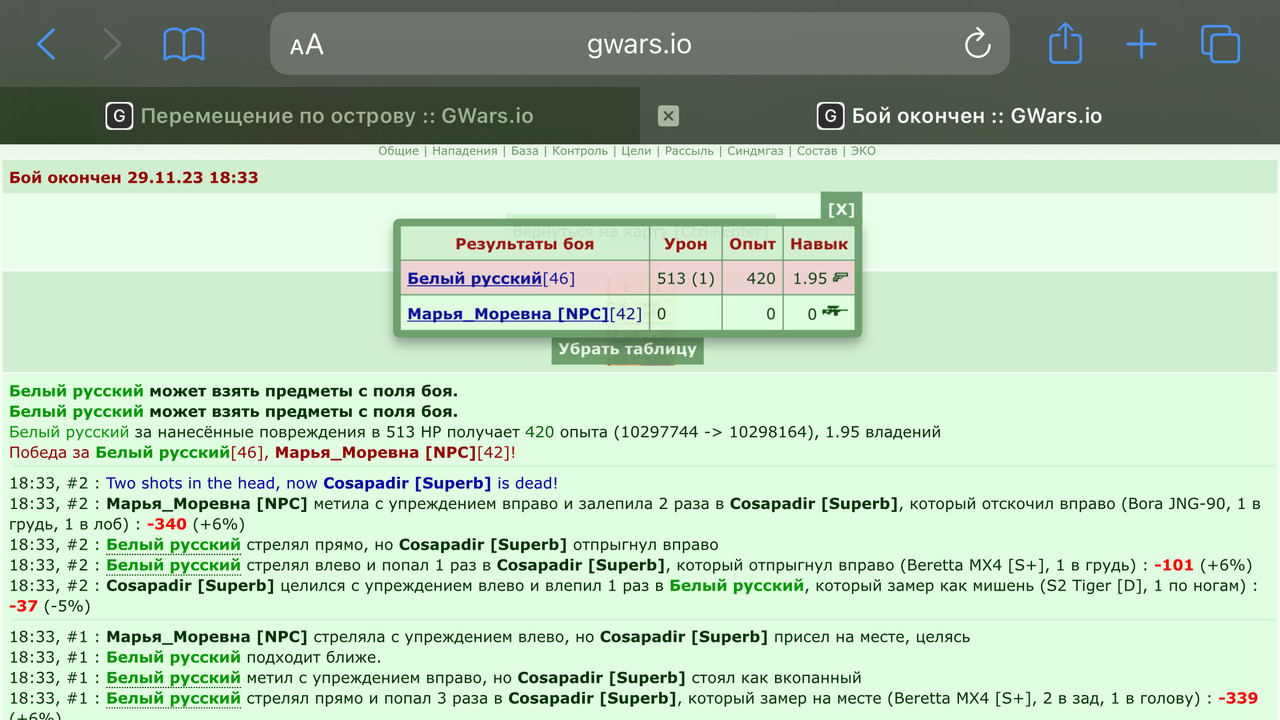The height and width of the screenshot is (720, 1280).
Task: Switch to Перемещение по острову tab
Action: (320, 116)
